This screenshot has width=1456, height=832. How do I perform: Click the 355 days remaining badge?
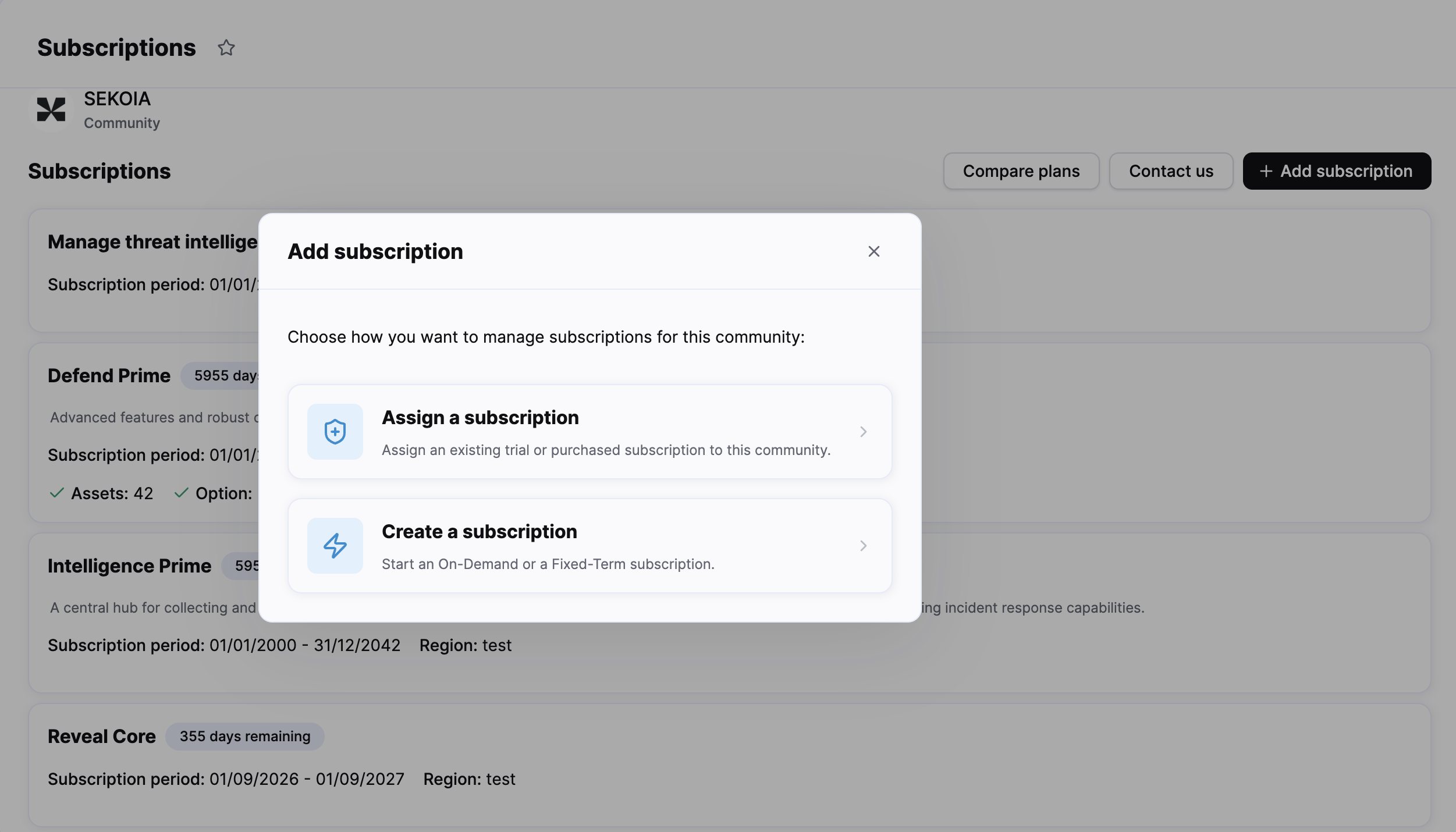[x=245, y=737]
